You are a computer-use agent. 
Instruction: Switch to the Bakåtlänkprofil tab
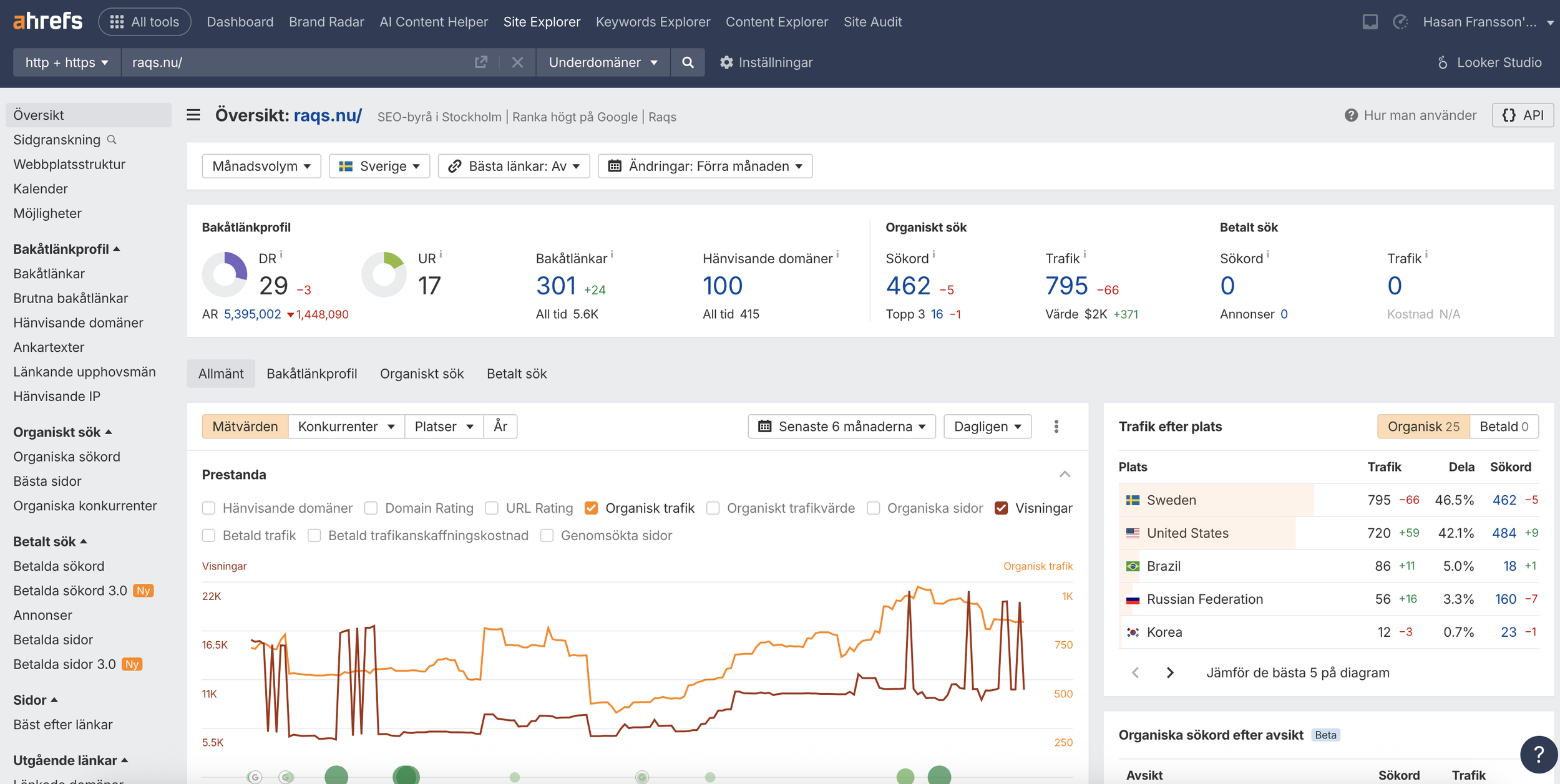312,374
